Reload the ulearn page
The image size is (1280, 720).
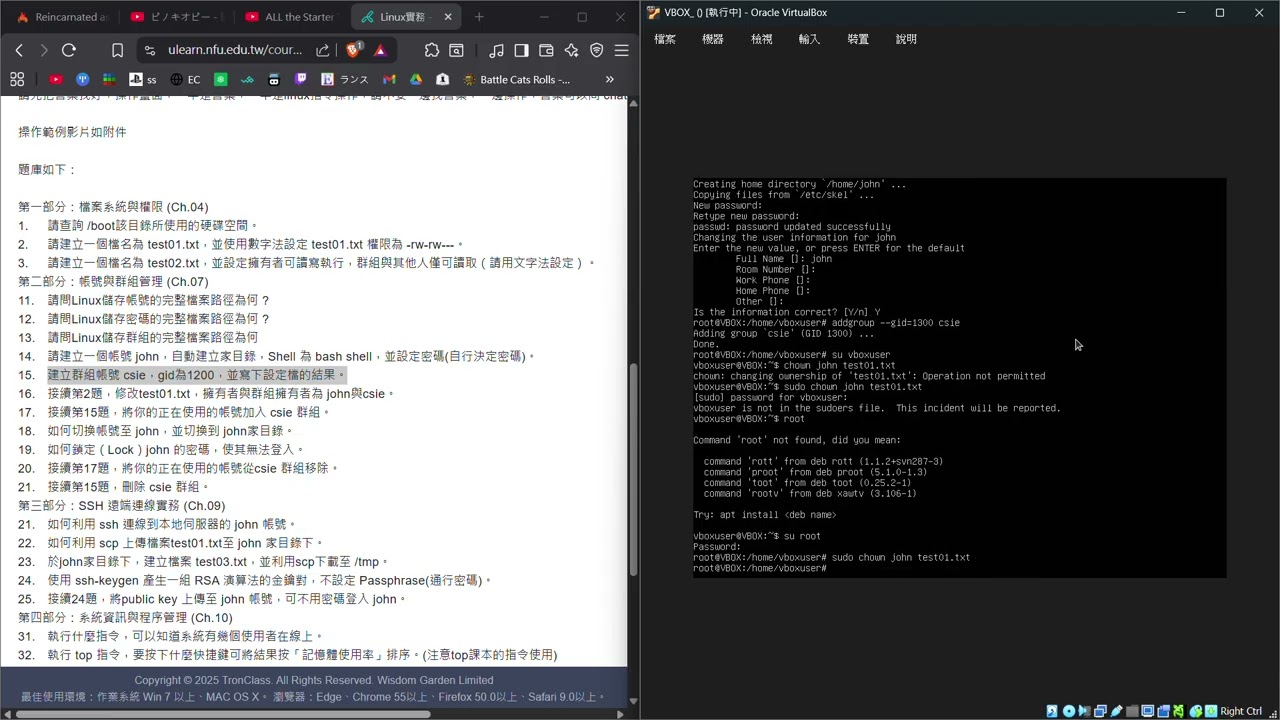(69, 50)
